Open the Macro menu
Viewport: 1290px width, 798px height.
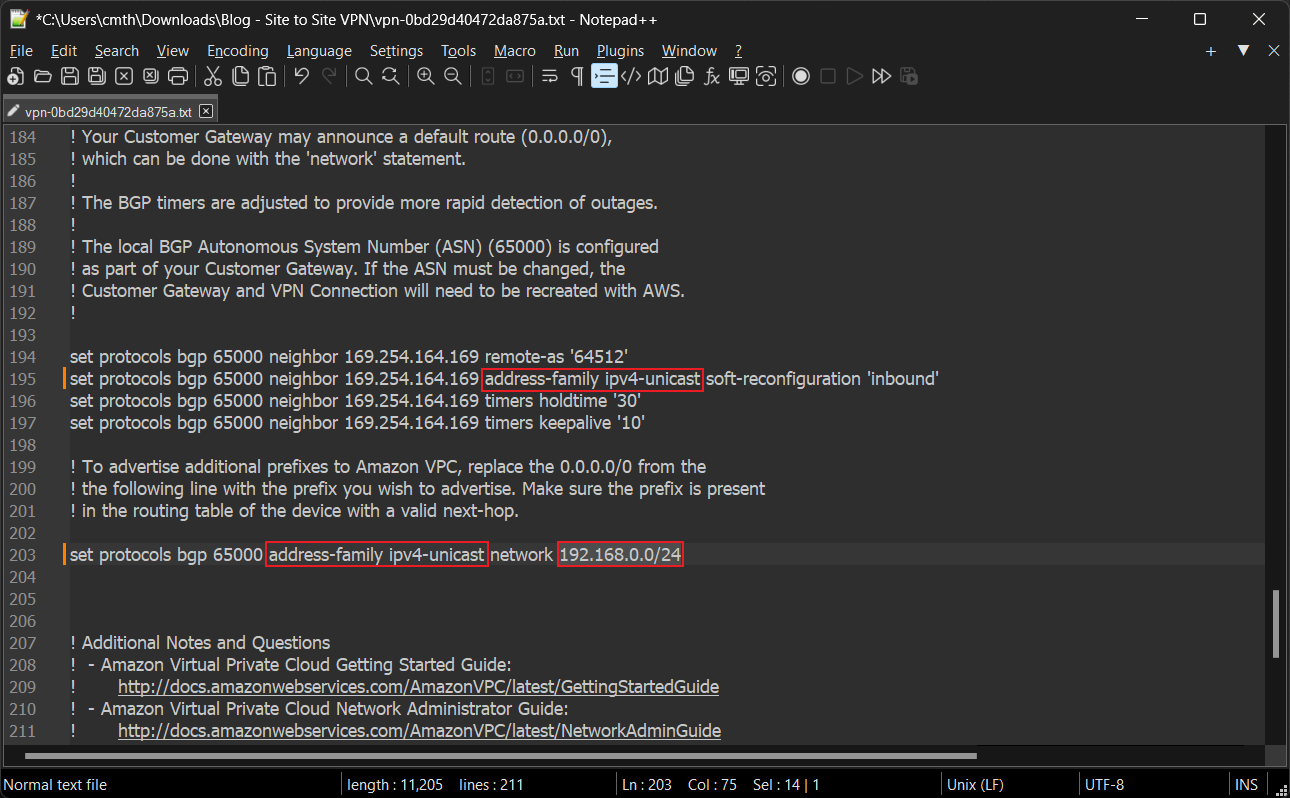tap(514, 50)
